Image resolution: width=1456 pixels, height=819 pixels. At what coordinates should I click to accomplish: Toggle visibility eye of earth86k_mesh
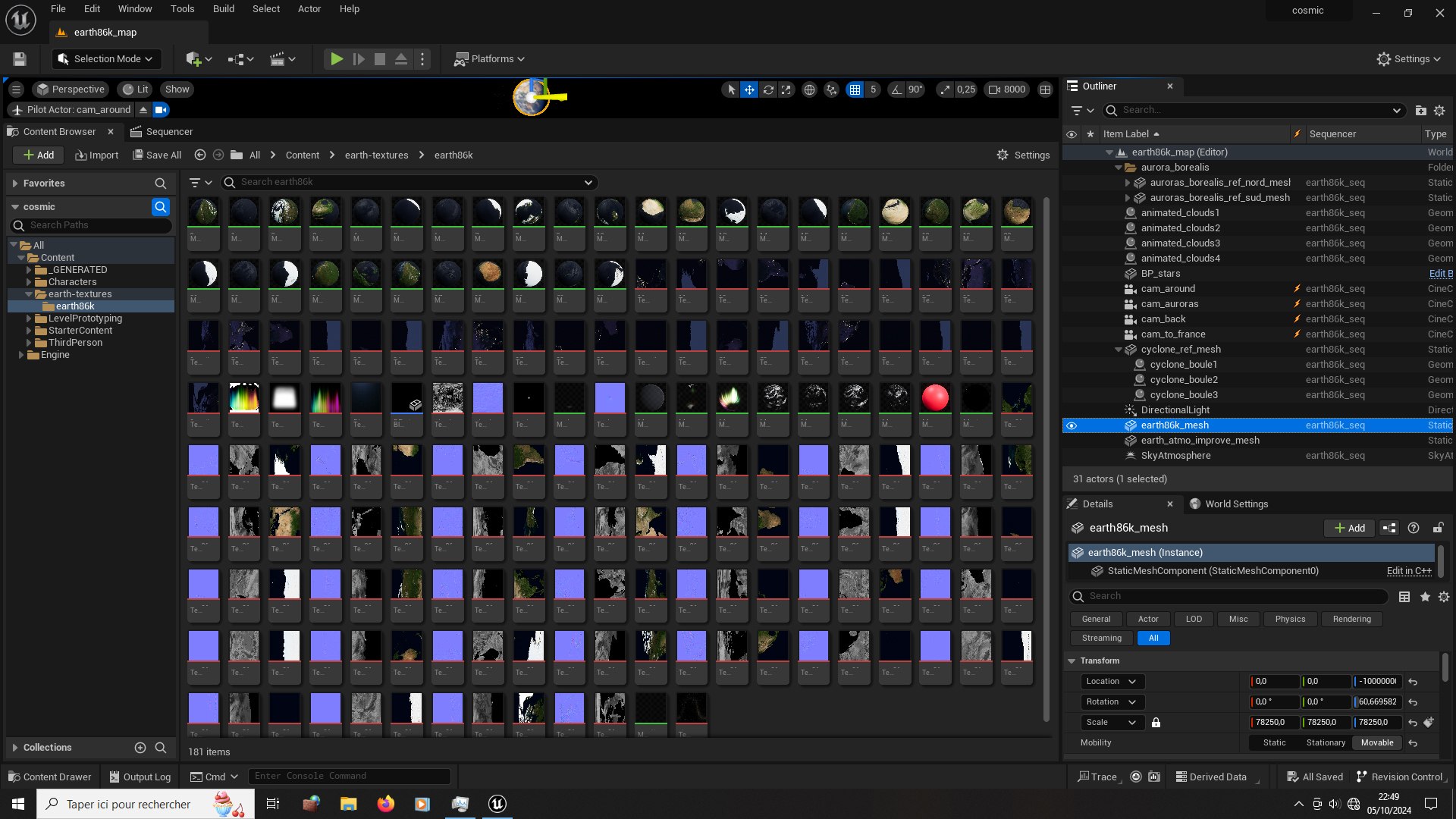click(x=1072, y=425)
